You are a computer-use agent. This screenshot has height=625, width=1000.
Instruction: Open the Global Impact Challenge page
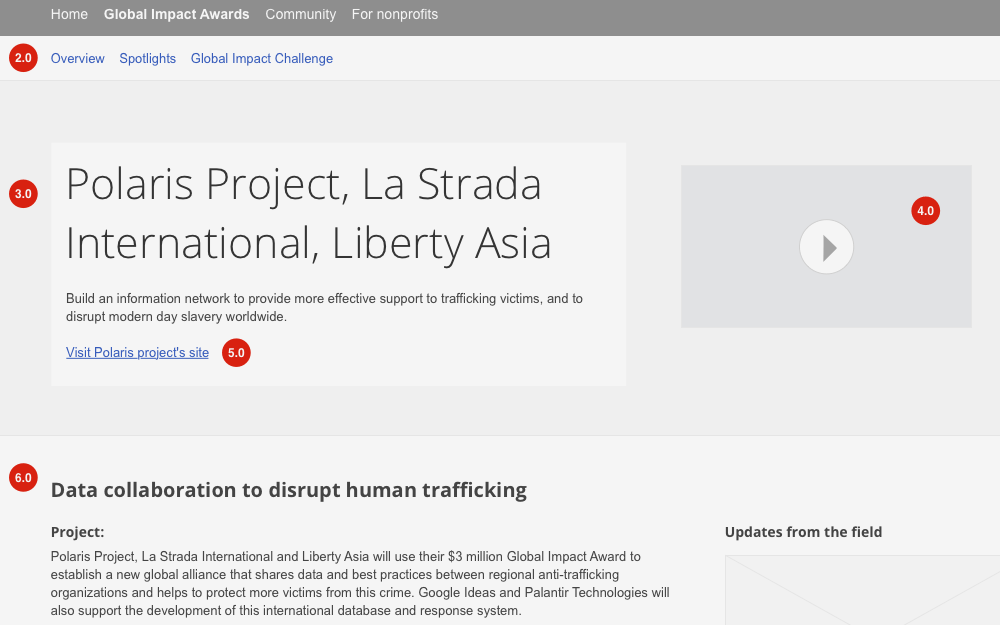click(x=261, y=58)
